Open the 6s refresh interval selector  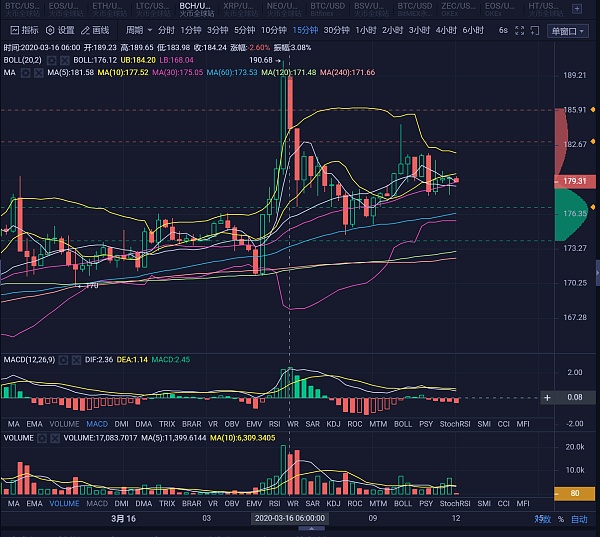[503, 30]
